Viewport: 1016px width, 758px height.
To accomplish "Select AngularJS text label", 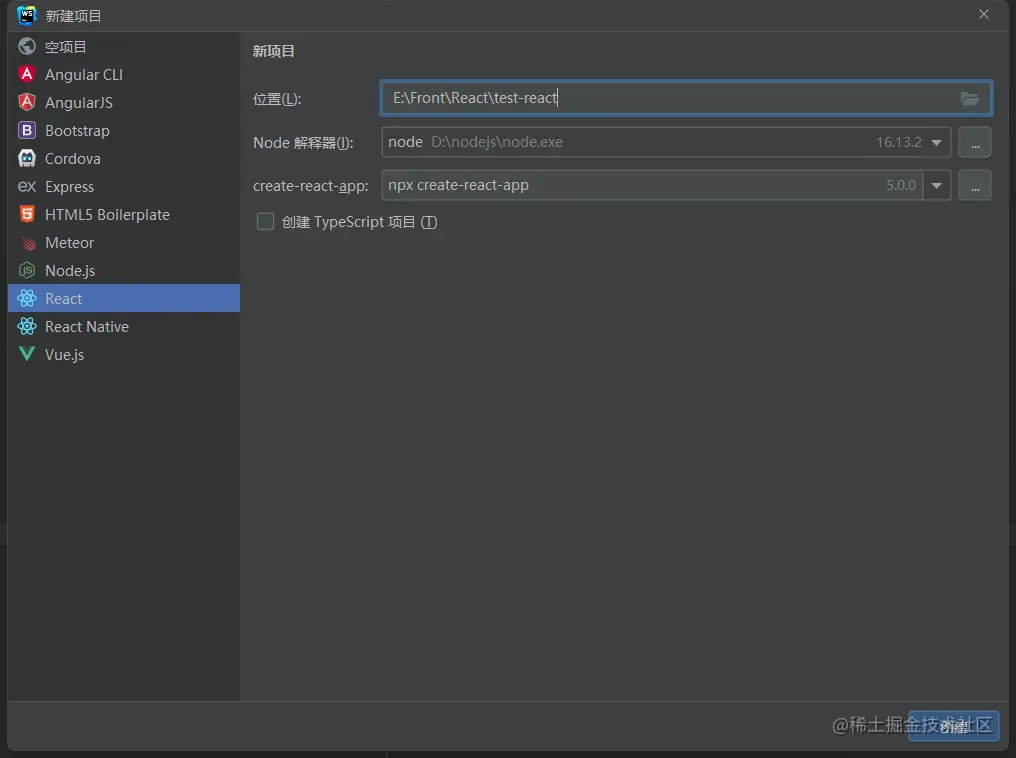I will 78,102.
